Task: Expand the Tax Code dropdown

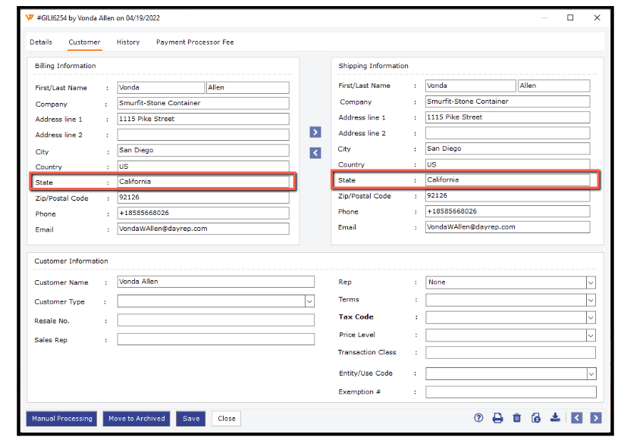Action: coord(590,317)
